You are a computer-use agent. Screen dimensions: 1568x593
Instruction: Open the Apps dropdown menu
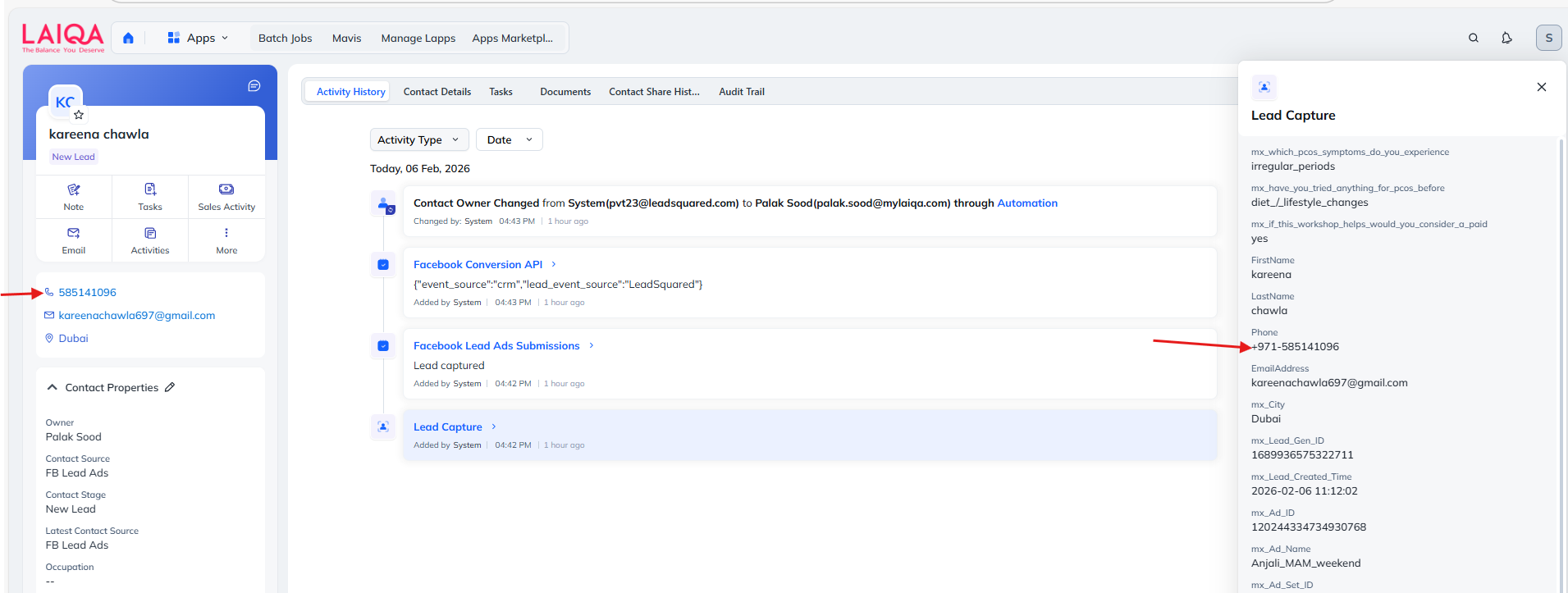pos(198,38)
